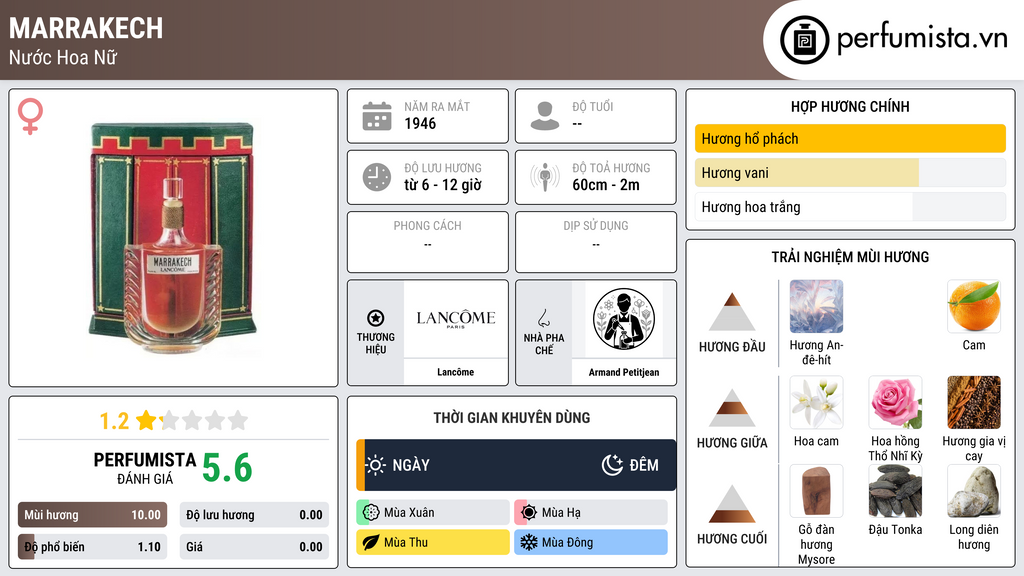Click the Dịp sử dụng card
This screenshot has height=576, width=1024.
coord(596,242)
